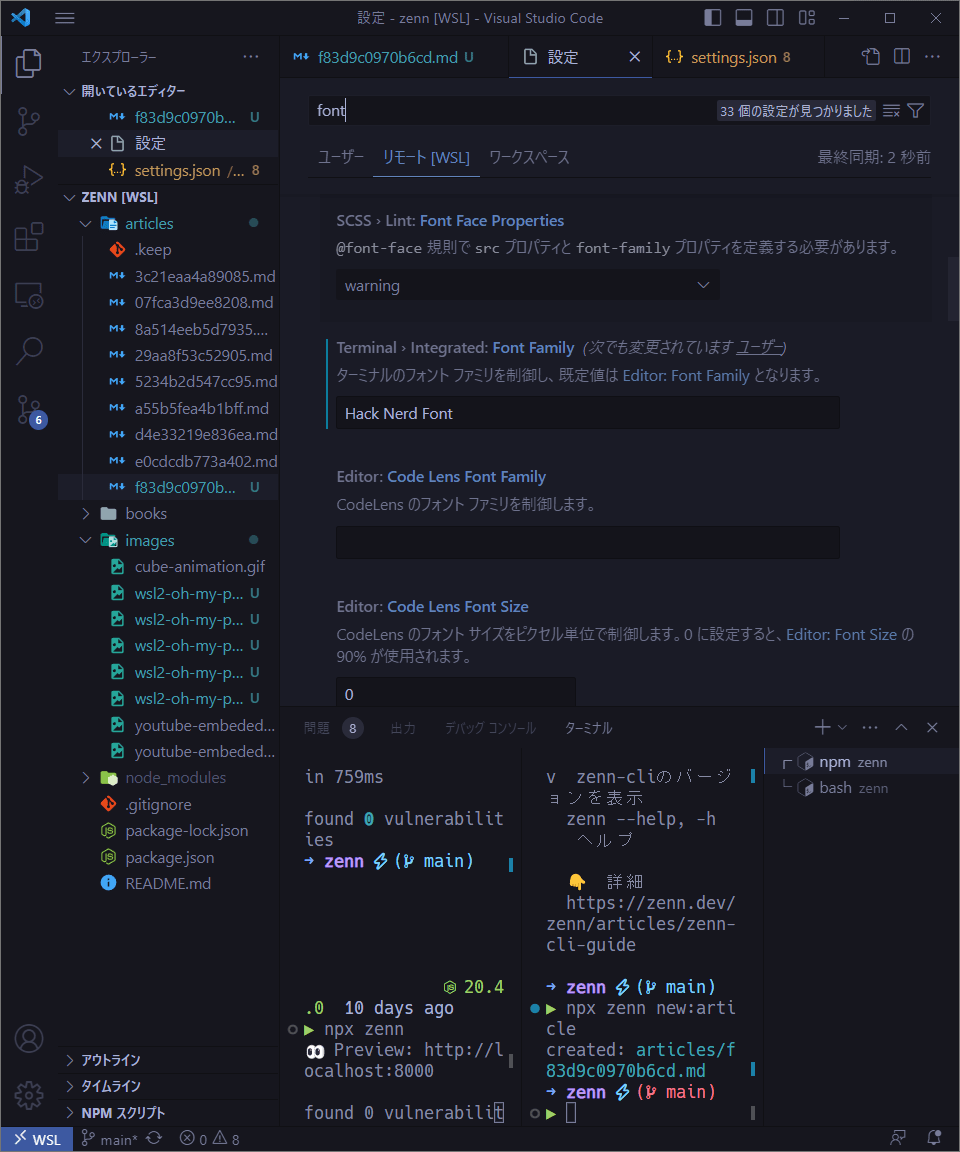
Task: Click the filter settings funnel icon
Action: click(915, 111)
